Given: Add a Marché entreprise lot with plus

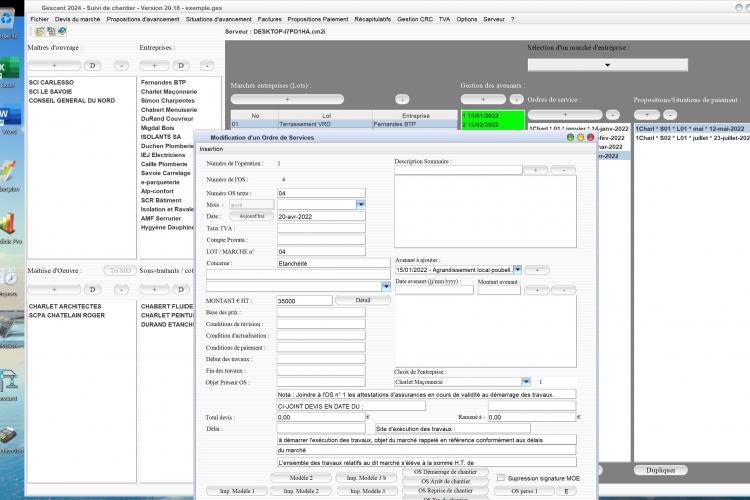Looking at the screenshot, I should tap(287, 99).
